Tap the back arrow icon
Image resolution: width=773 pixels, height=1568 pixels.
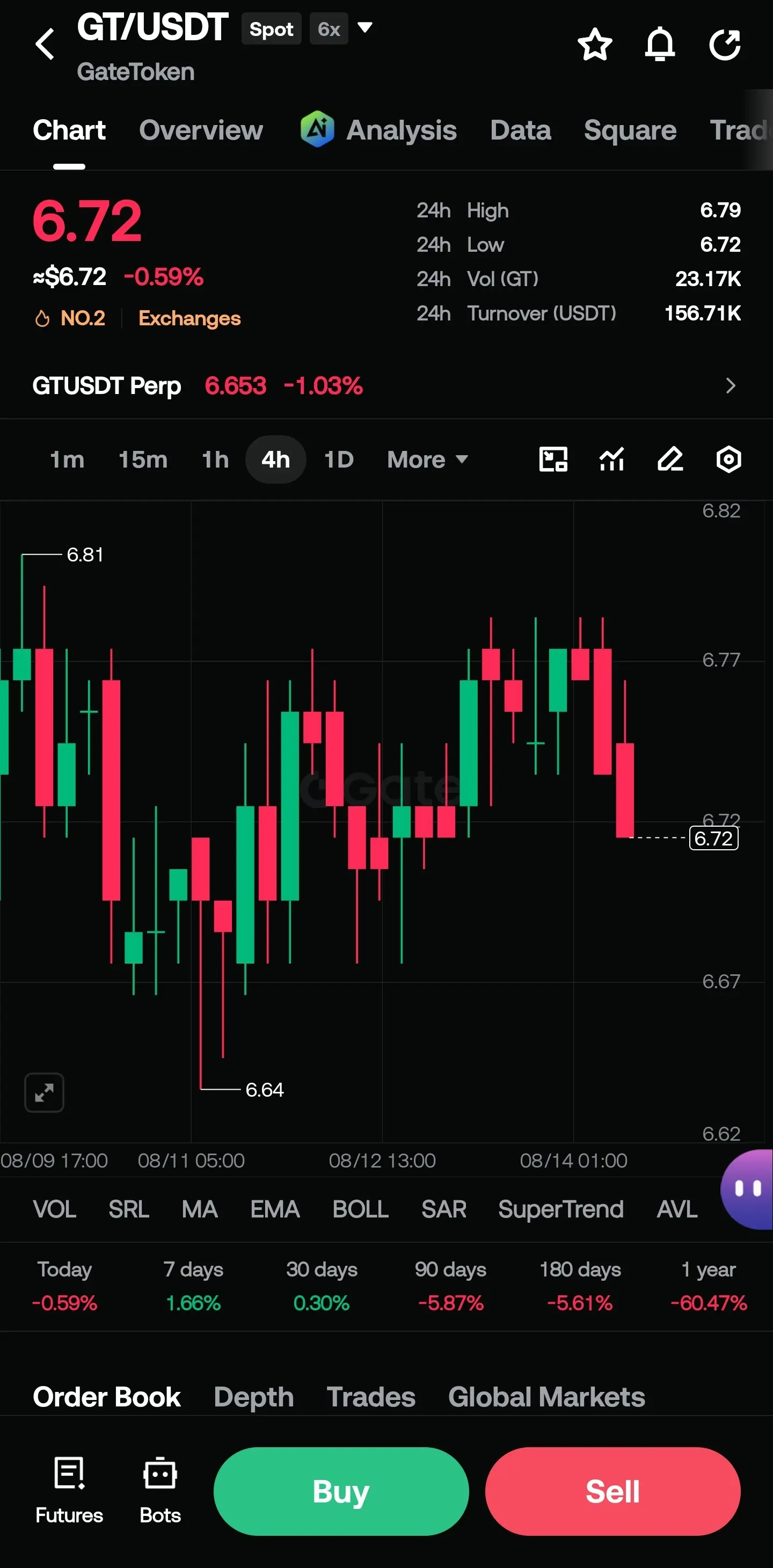tap(45, 44)
